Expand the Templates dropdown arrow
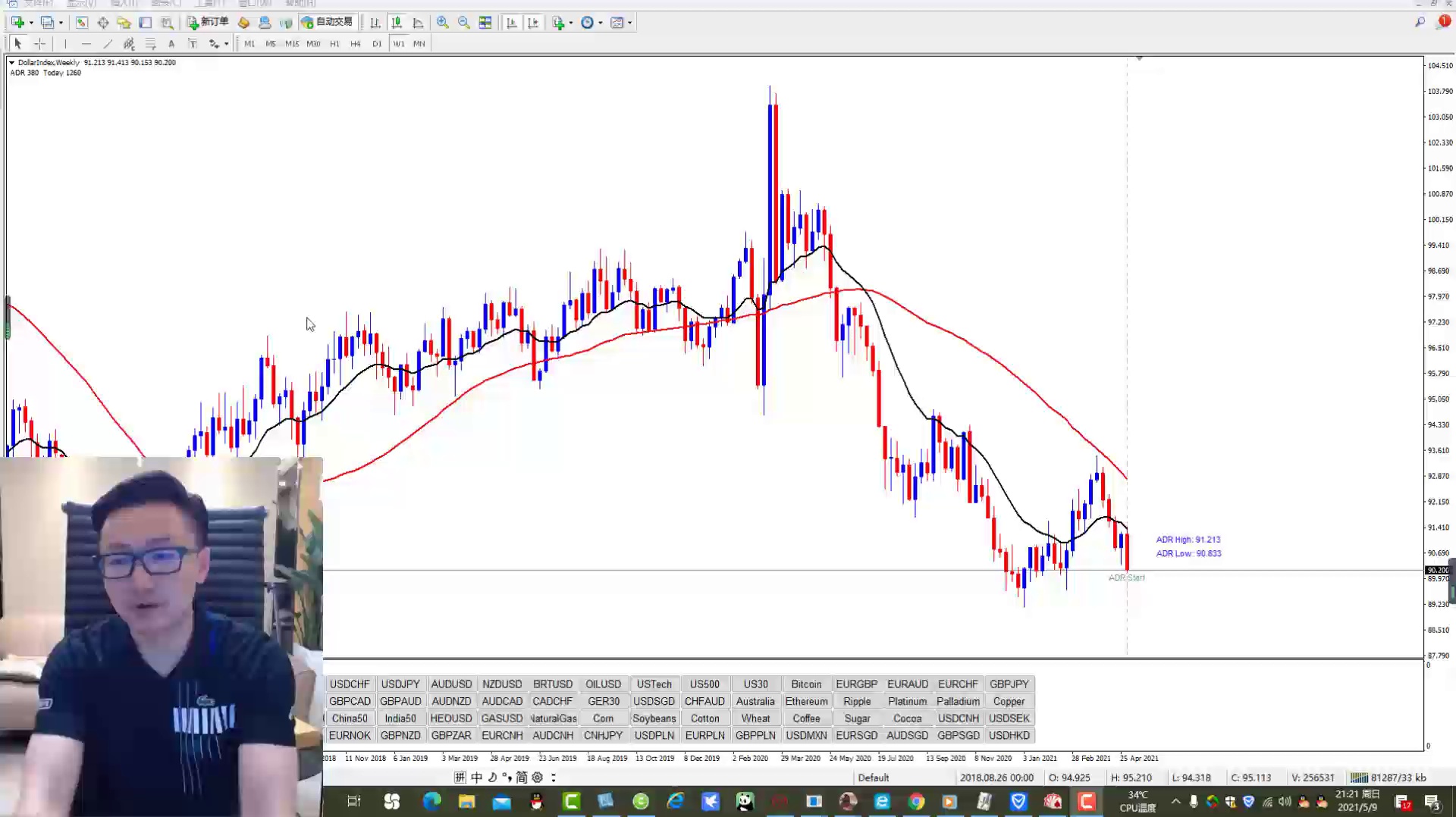 (630, 23)
